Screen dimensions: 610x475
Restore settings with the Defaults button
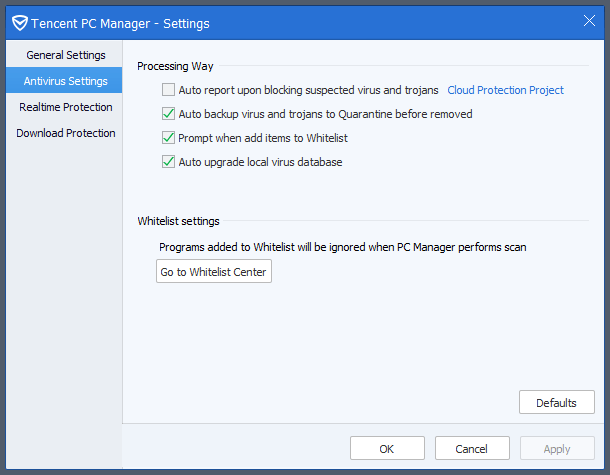(557, 403)
